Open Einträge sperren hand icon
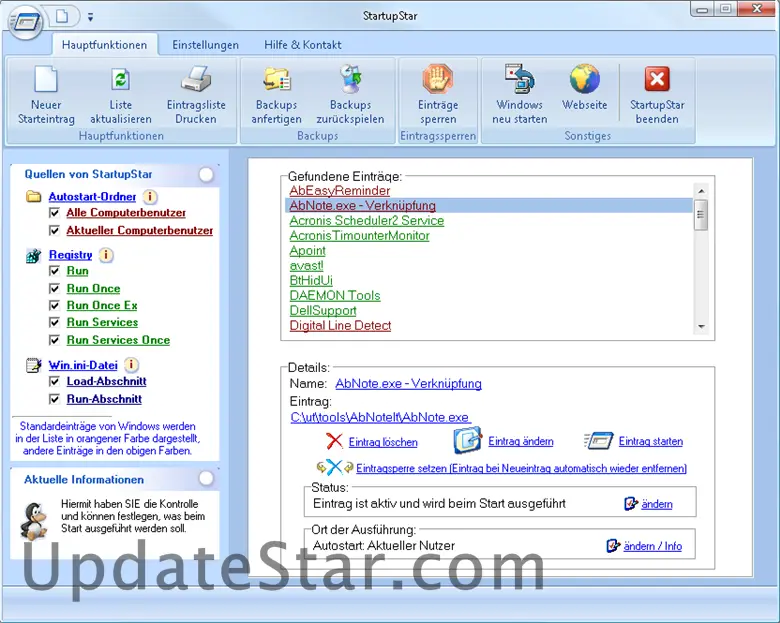Viewport: 780px width, 623px height. pos(438,79)
